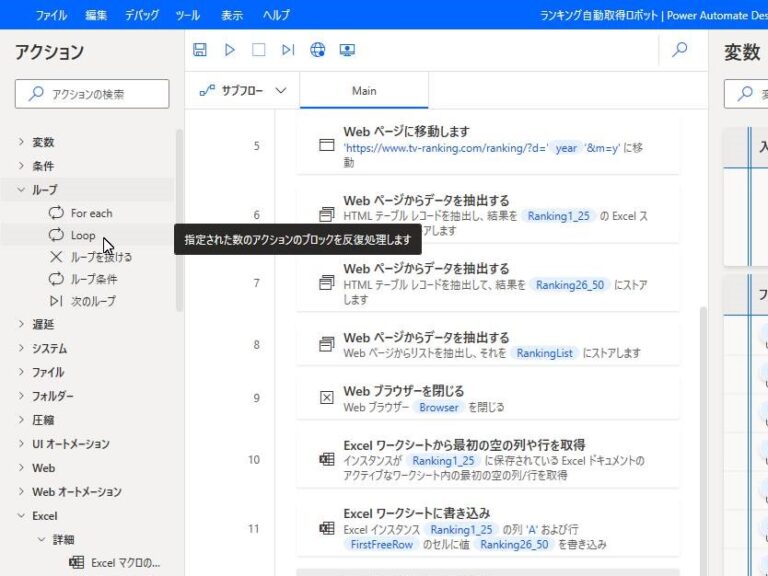Screen dimensions: 768x576
Task: Open the web recorder globe icon
Action: tap(317, 49)
